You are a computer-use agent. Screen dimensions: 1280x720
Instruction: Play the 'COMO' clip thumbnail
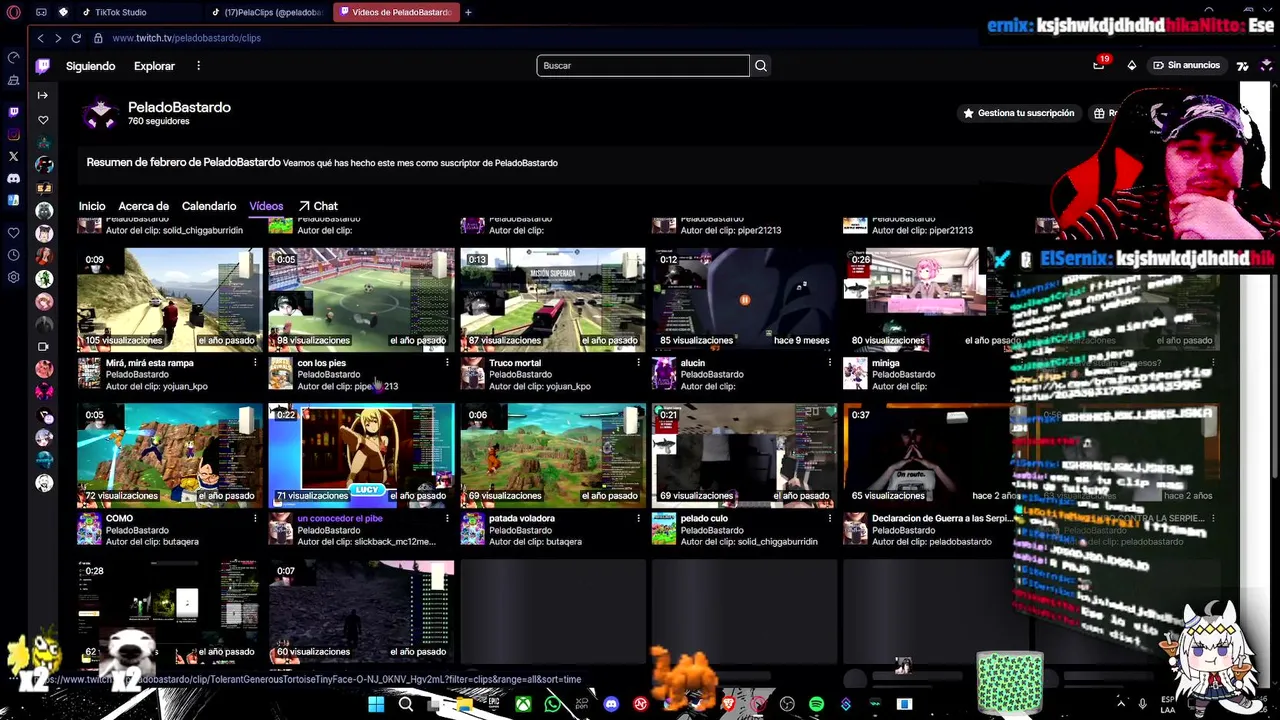170,455
